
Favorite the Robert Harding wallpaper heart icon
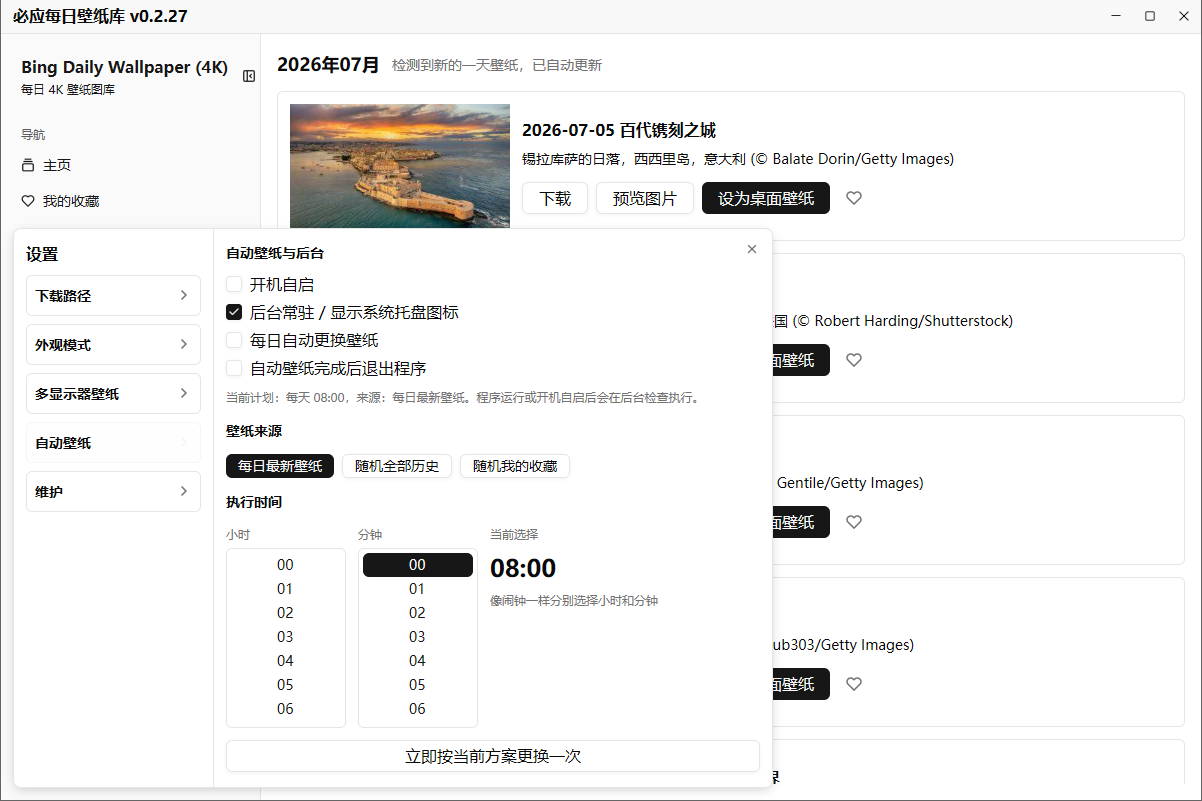coord(853,360)
